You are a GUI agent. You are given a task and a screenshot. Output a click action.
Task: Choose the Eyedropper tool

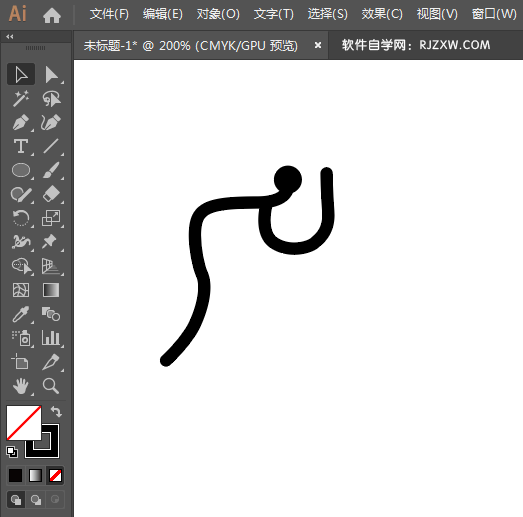(x=21, y=314)
